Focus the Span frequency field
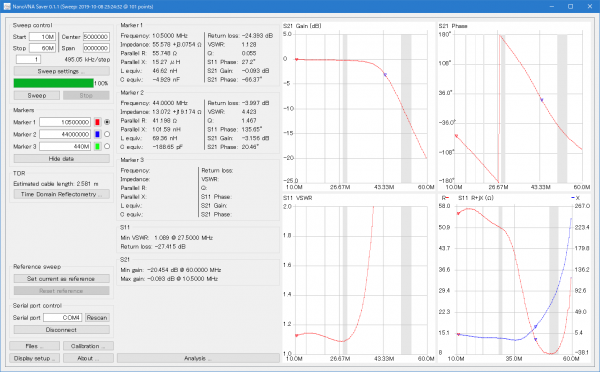 coord(96,48)
